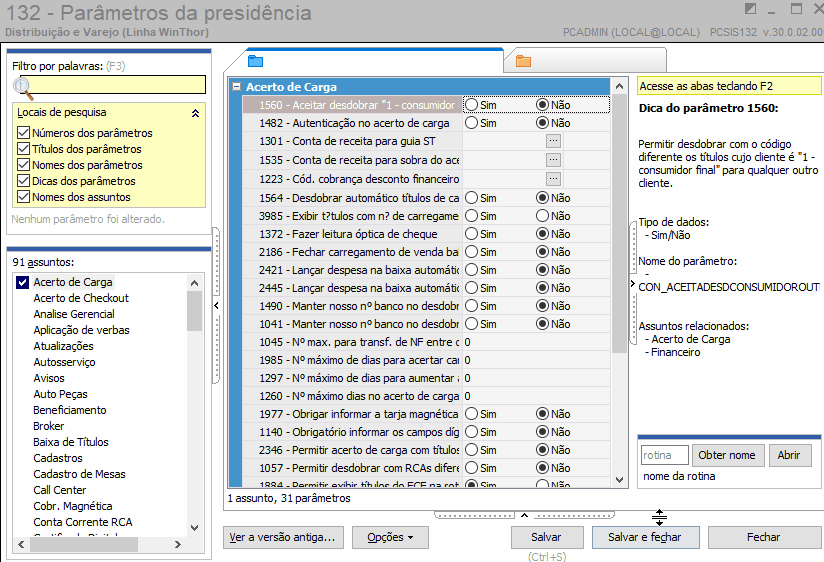This screenshot has width=824, height=562.
Task: Click the magnifier search icon
Action: coord(22,88)
